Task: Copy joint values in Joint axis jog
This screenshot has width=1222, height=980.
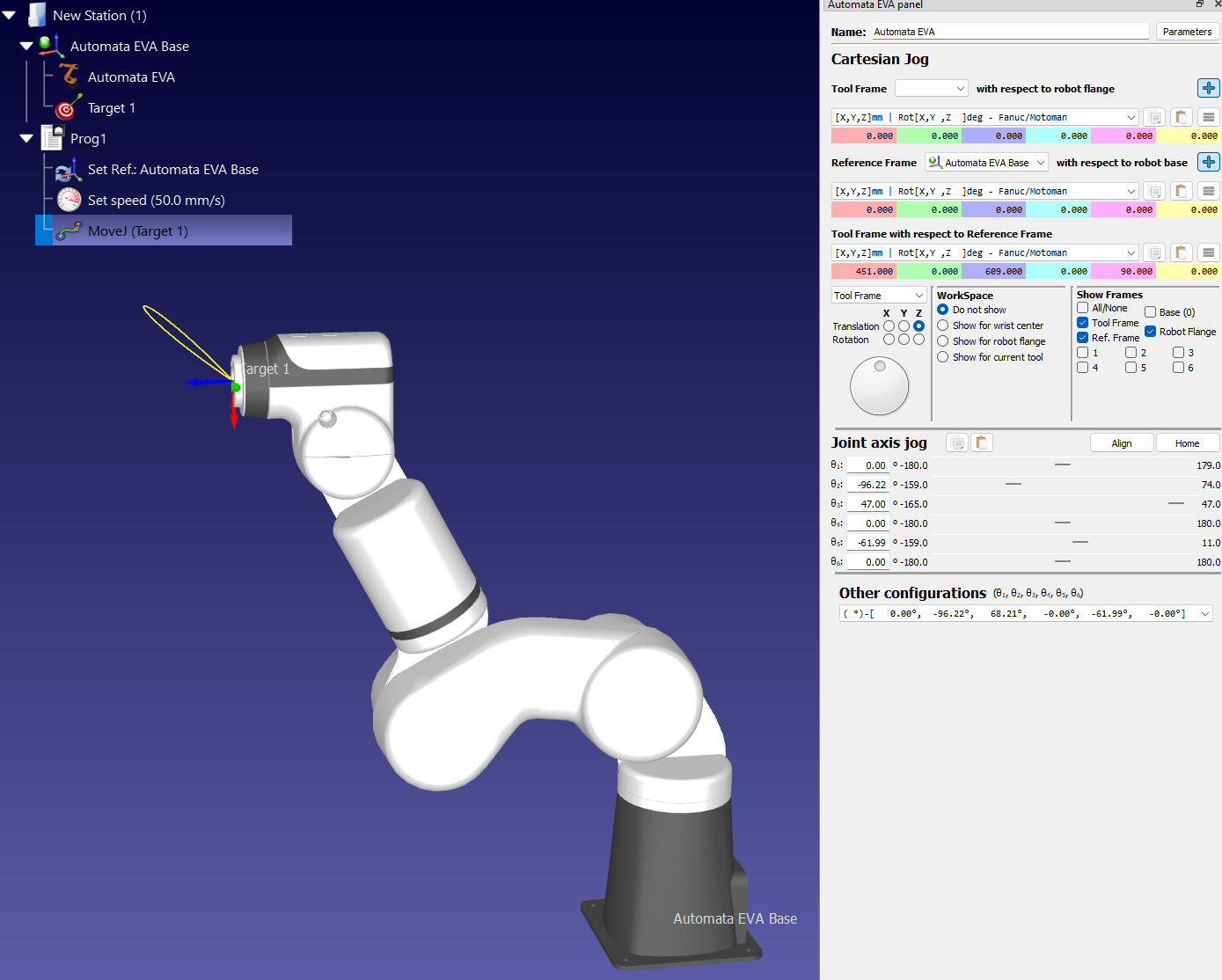Action: click(x=957, y=442)
